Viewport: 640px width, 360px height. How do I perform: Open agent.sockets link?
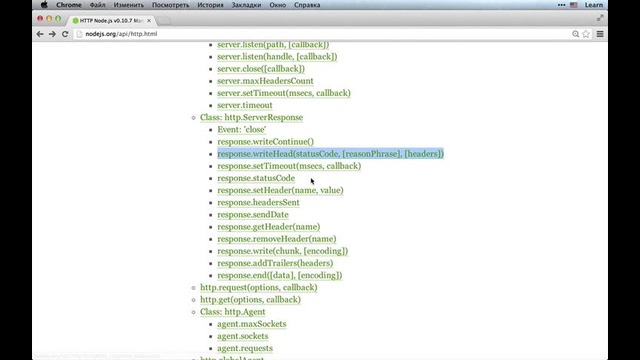[x=242, y=336]
